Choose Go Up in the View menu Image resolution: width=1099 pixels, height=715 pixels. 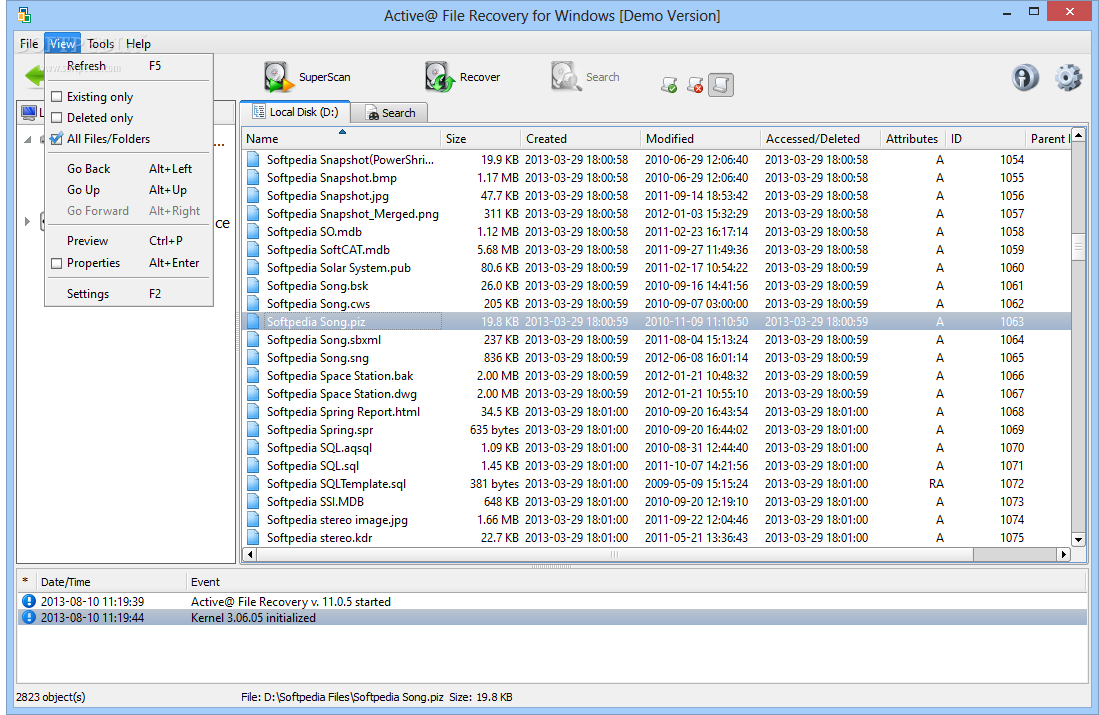coord(129,190)
